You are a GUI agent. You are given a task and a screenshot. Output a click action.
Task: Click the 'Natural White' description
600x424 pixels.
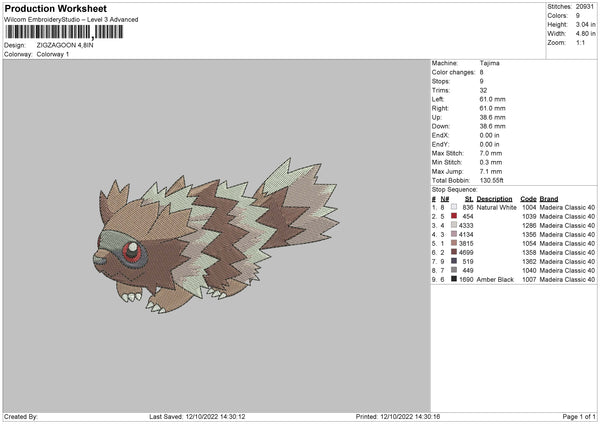[497, 207]
